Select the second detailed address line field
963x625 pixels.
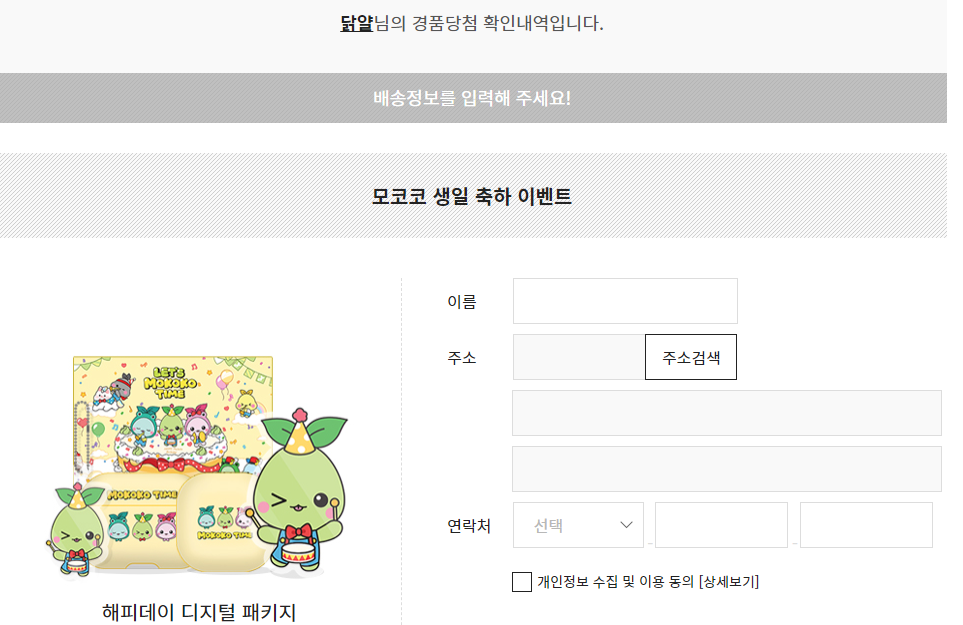point(726,469)
